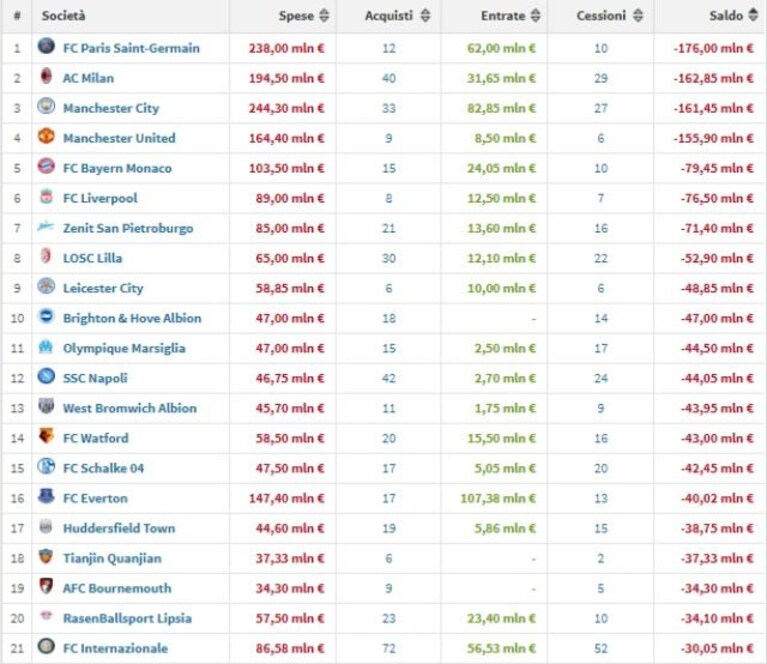
Task: Click the Manchester United club crest
Action: pos(46,137)
